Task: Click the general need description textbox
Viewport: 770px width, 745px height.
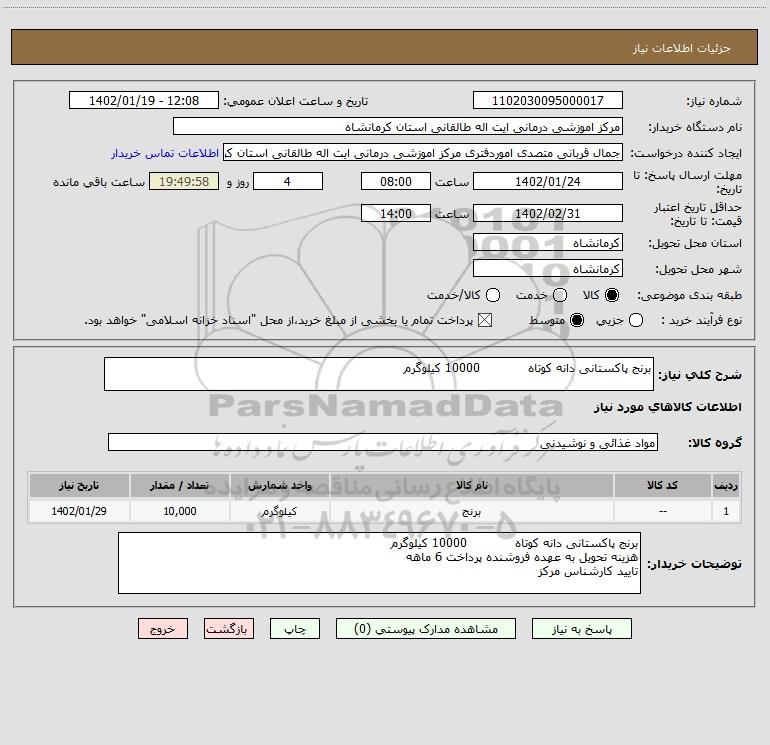Action: [379, 374]
